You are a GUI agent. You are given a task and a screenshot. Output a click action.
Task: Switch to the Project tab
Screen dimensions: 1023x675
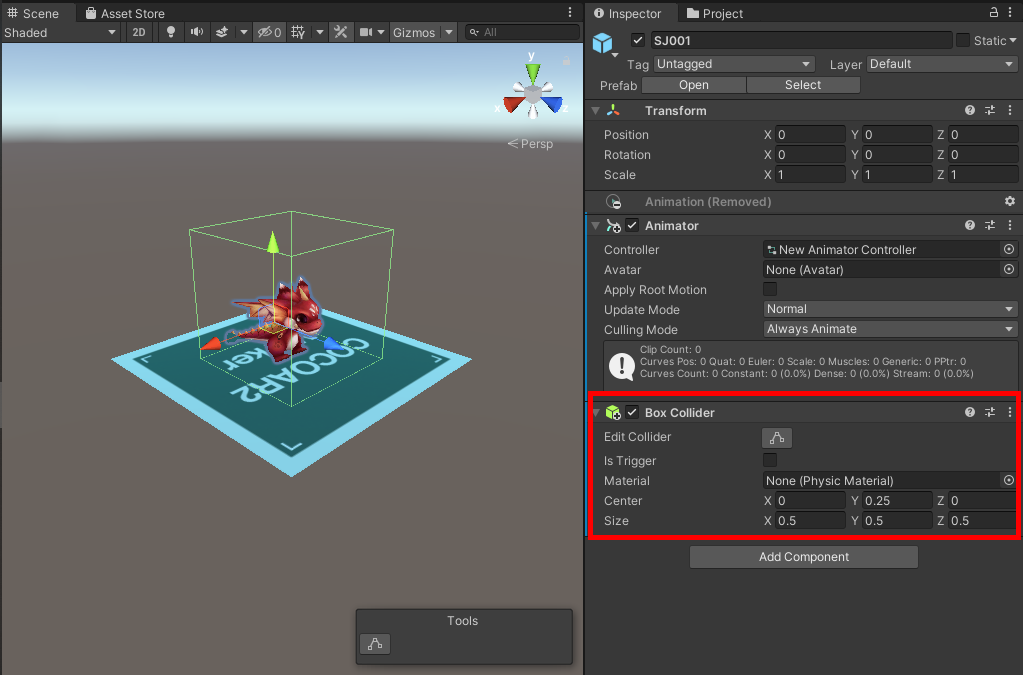coord(715,13)
